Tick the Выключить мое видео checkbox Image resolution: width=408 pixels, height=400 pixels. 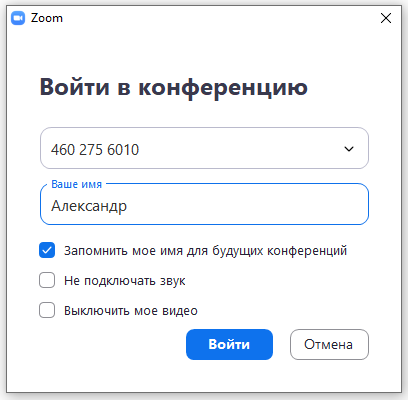(47, 310)
